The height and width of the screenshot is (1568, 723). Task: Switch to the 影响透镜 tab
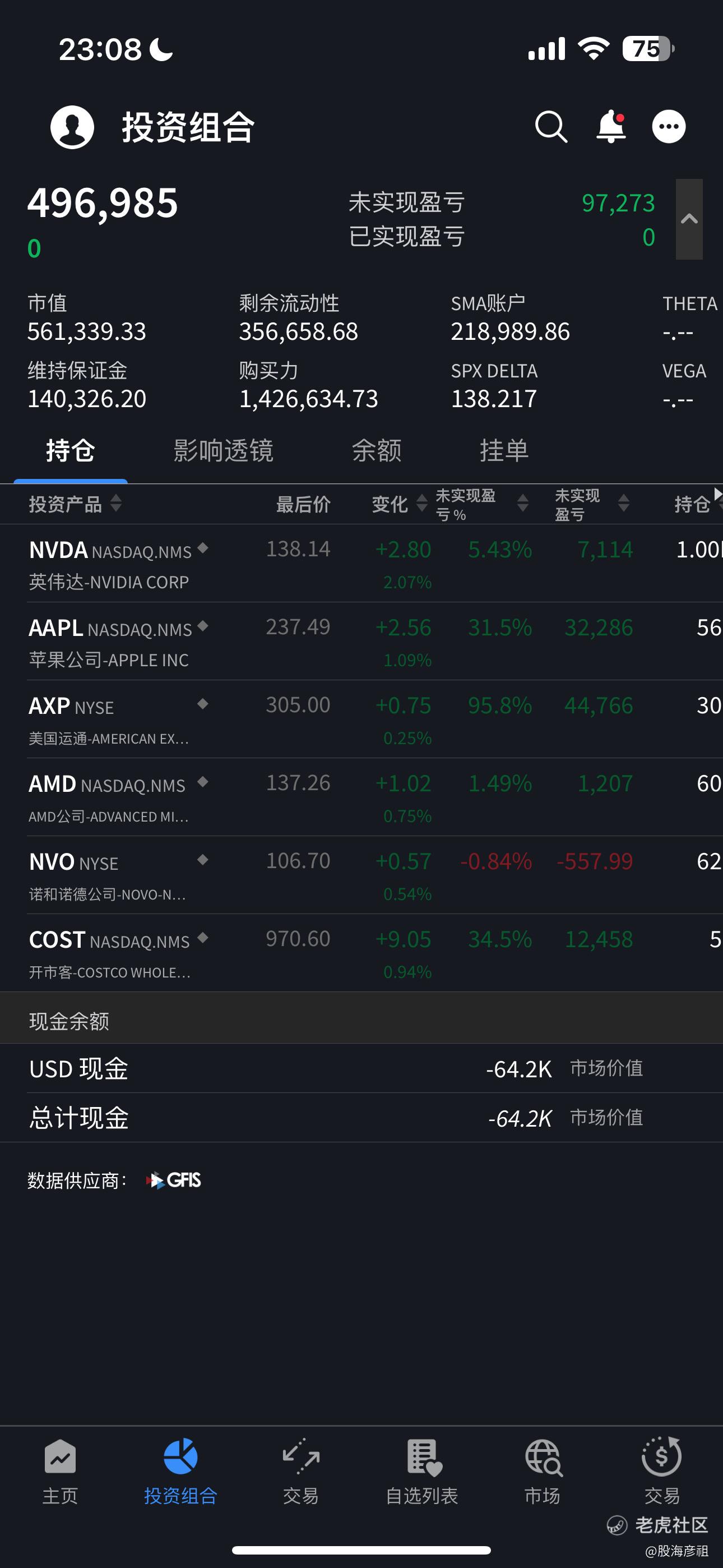(x=224, y=451)
